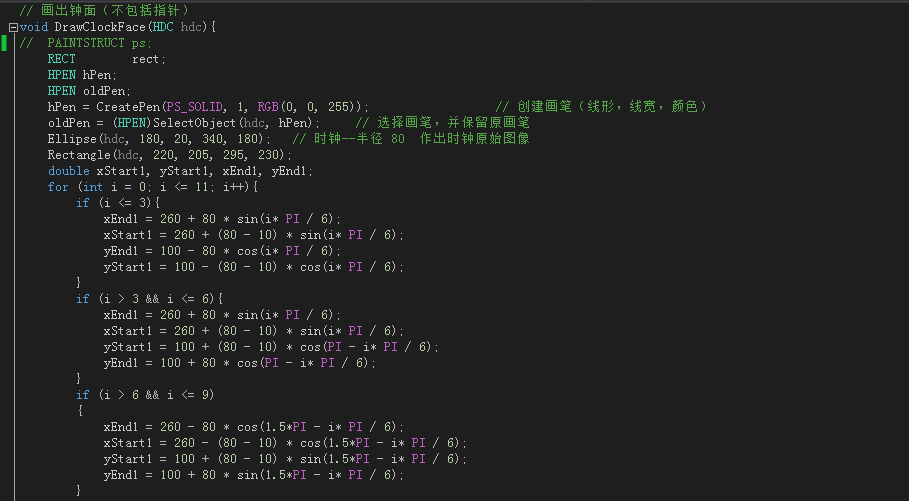
Task: Click the 'if (i > 6 && i <= 9)' condition
Action: click(x=146, y=395)
